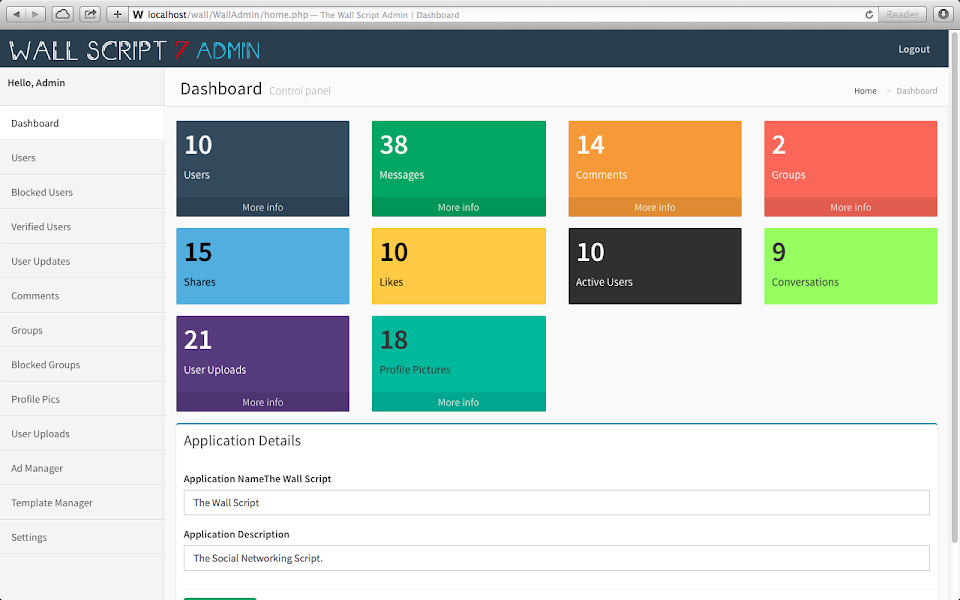Click More info on the Profile Pictures card

pos(459,402)
